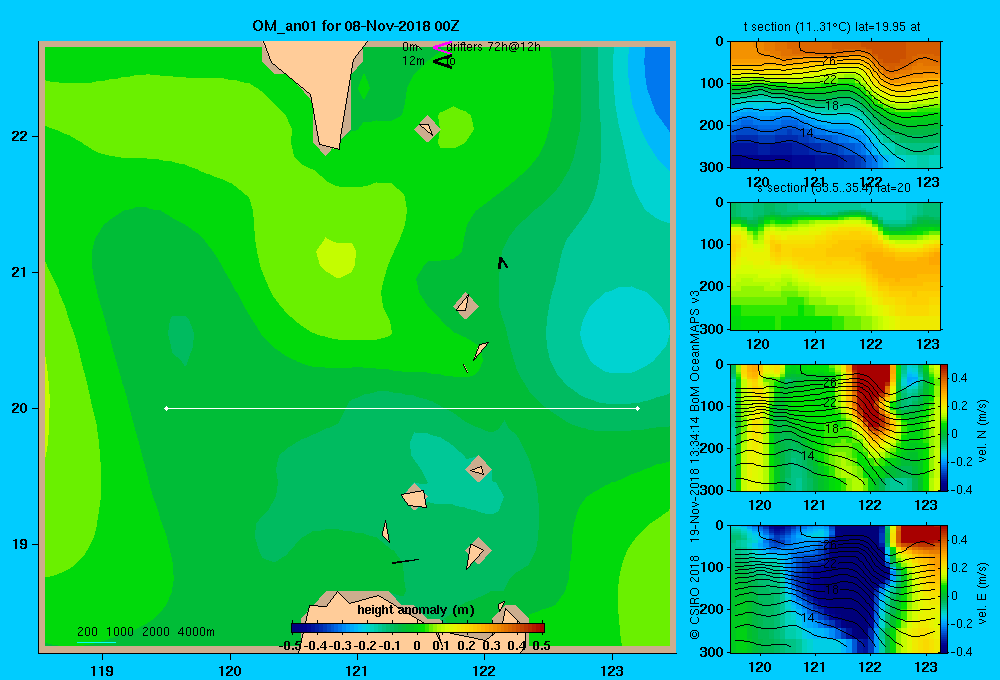
Task: Click the 14 contour label in temperature section
Action: tap(807, 133)
